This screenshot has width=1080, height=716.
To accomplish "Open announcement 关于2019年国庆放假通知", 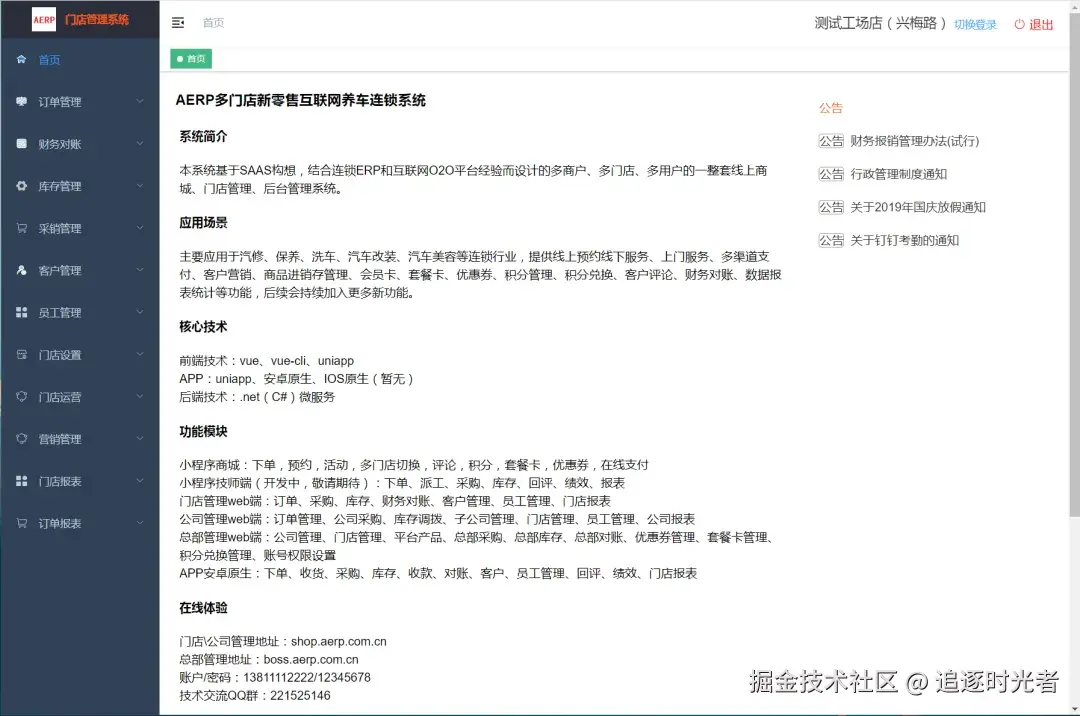I will click(917, 207).
